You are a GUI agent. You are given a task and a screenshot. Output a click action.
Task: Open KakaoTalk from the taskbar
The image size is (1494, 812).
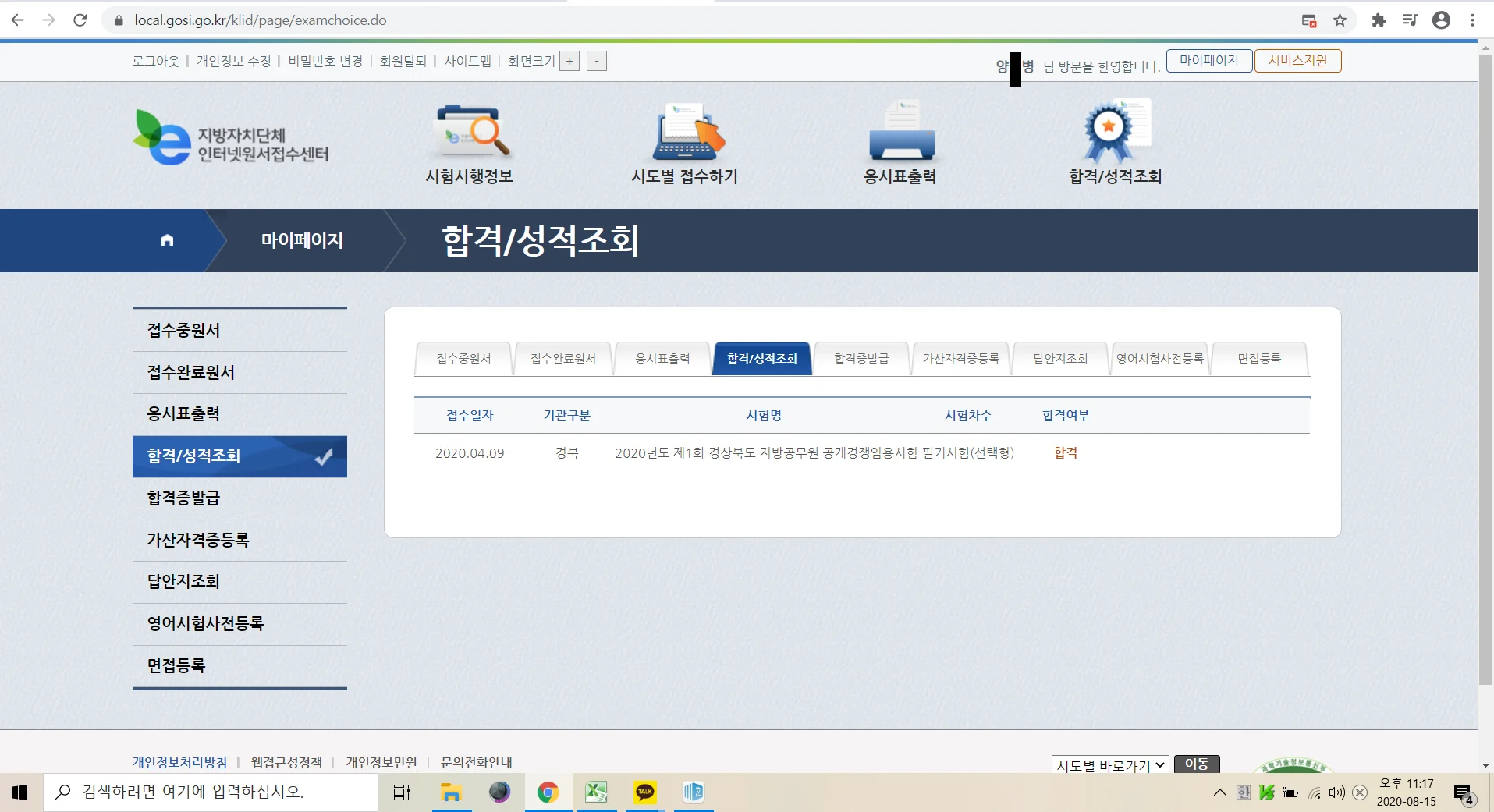(644, 792)
